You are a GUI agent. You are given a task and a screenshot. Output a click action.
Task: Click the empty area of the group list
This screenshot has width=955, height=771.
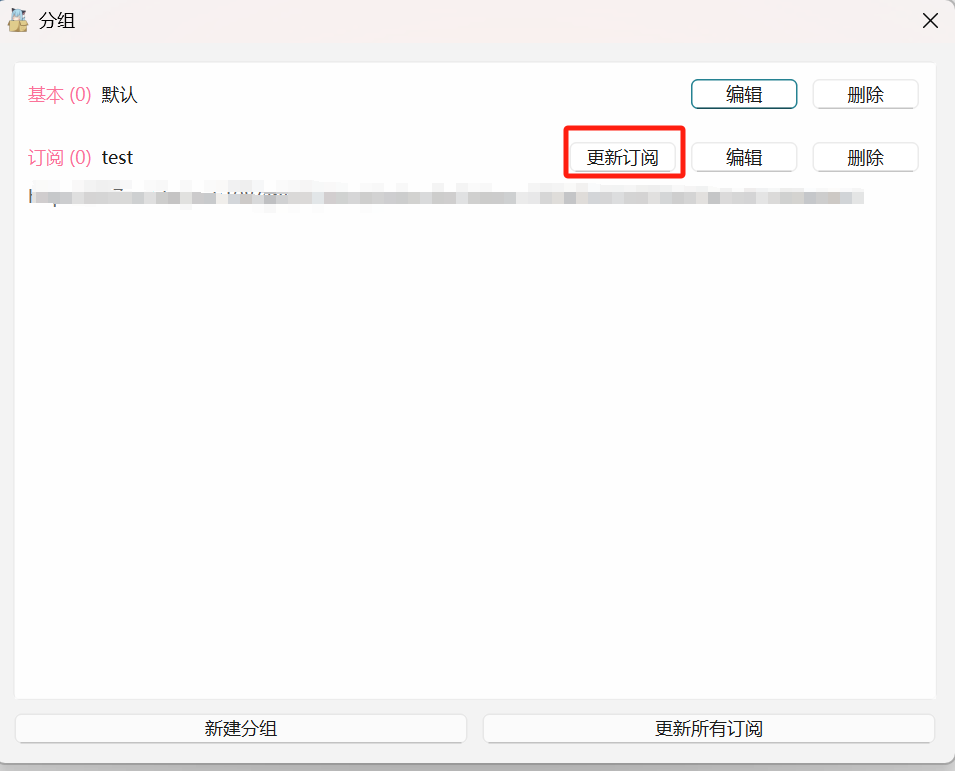(x=475, y=450)
